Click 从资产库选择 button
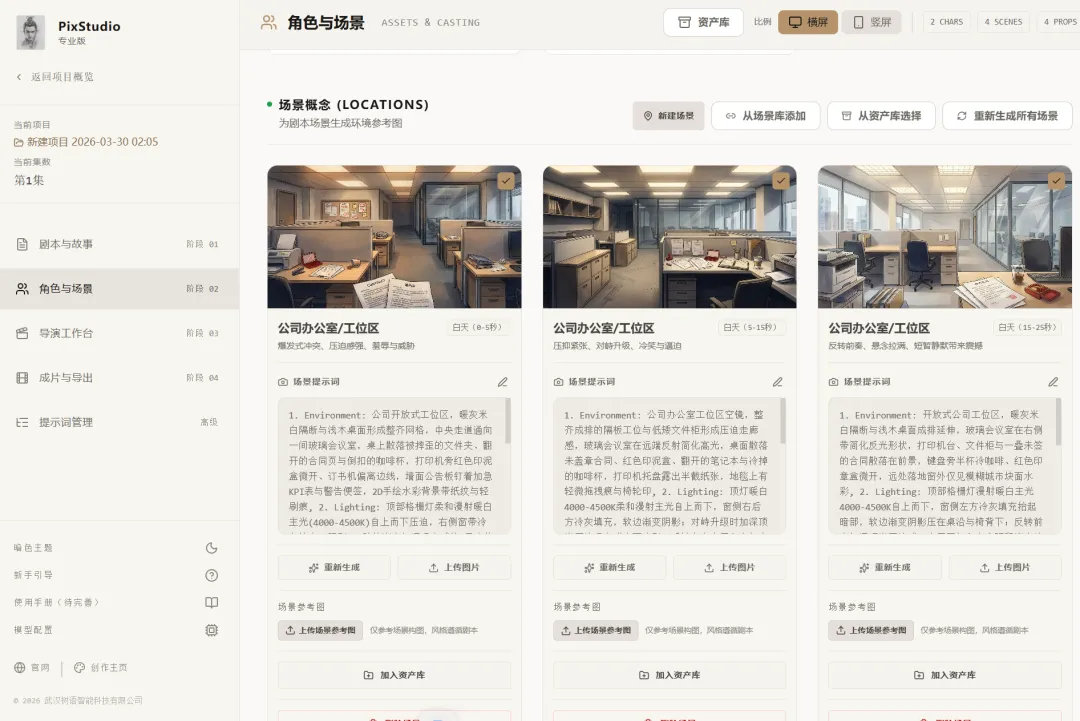1080x721 pixels. (881, 116)
